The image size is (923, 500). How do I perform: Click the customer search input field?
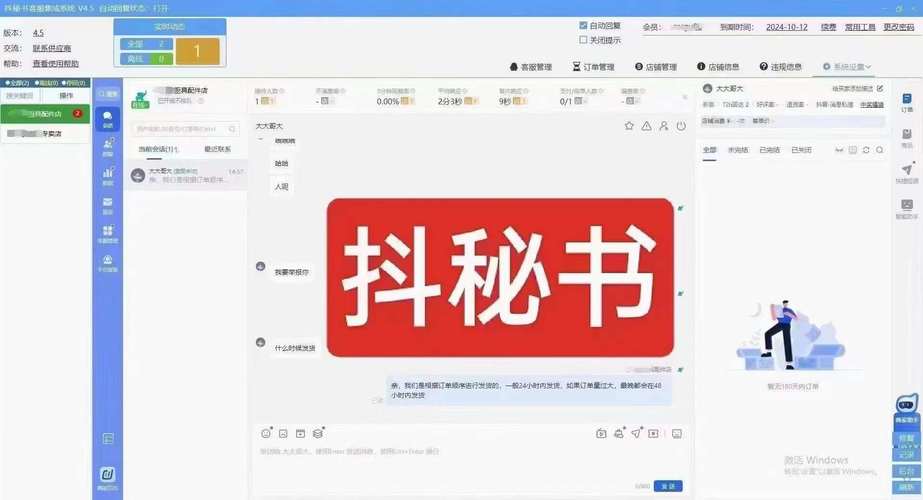pos(185,128)
